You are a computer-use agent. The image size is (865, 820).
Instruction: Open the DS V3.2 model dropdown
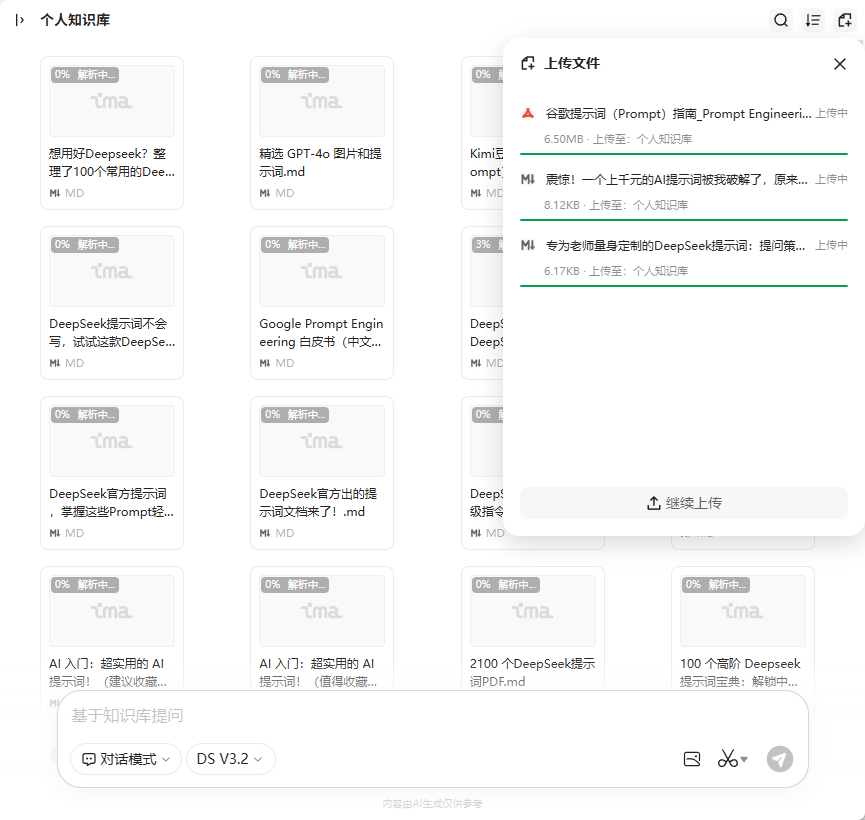(x=230, y=759)
